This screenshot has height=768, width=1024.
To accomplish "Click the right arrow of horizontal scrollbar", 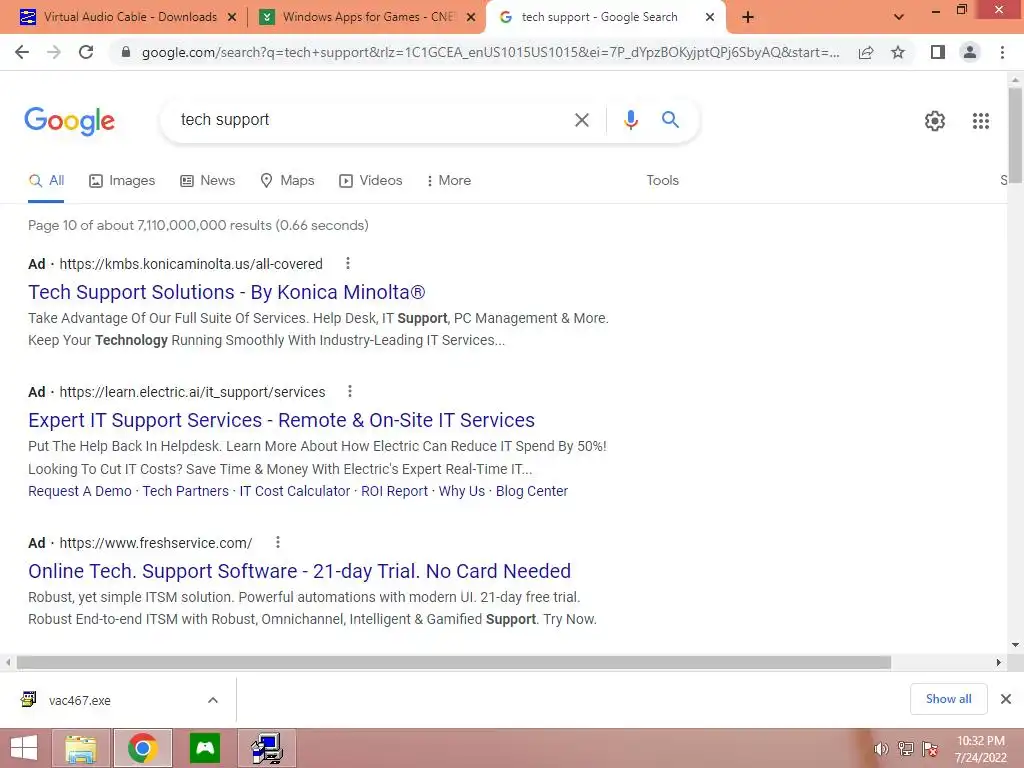I will pyautogui.click(x=999, y=662).
